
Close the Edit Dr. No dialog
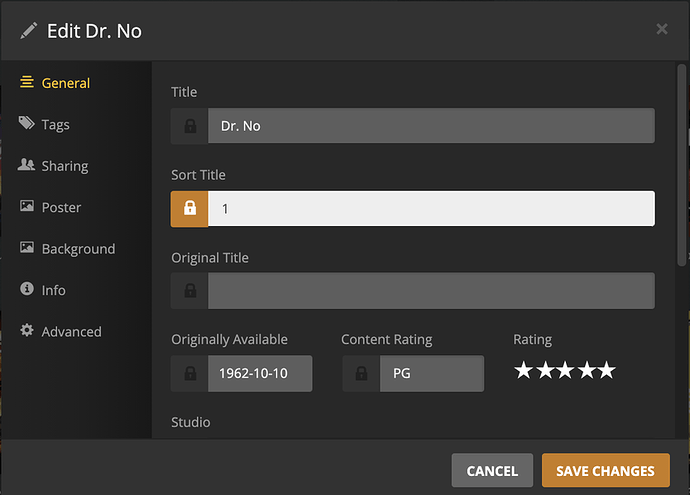coord(662,29)
